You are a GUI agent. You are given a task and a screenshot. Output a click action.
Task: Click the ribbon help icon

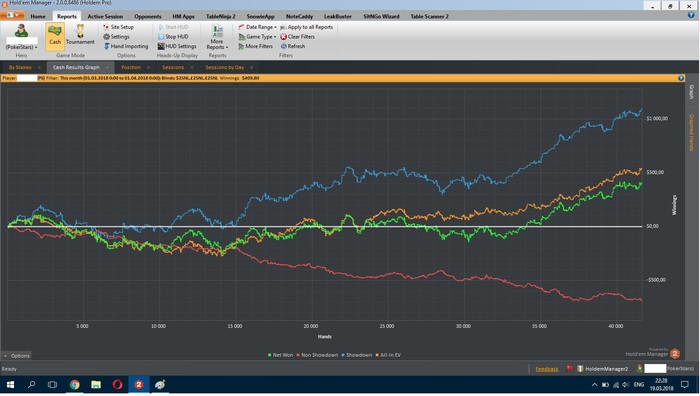[691, 15]
